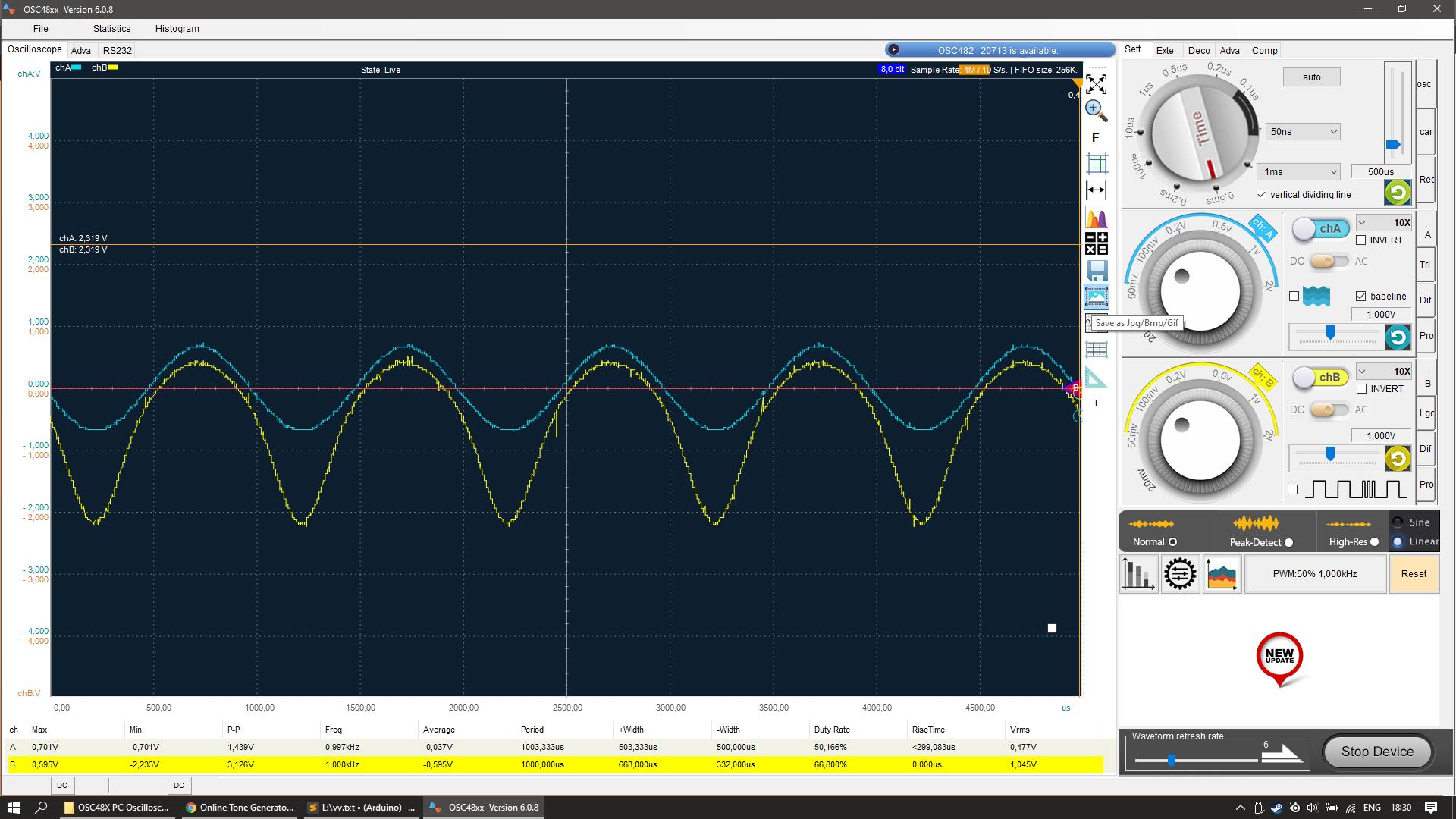Click the osc side tab button
The image size is (1456, 819).
[1425, 84]
